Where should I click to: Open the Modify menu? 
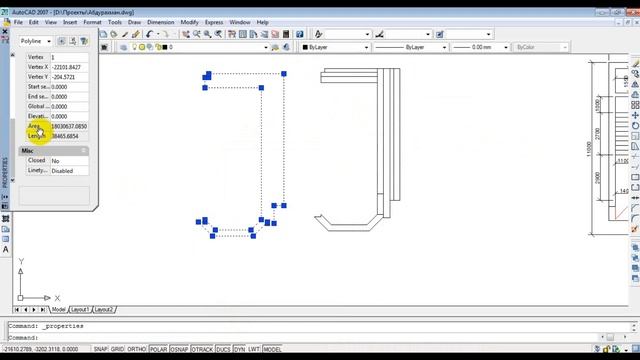coord(189,22)
